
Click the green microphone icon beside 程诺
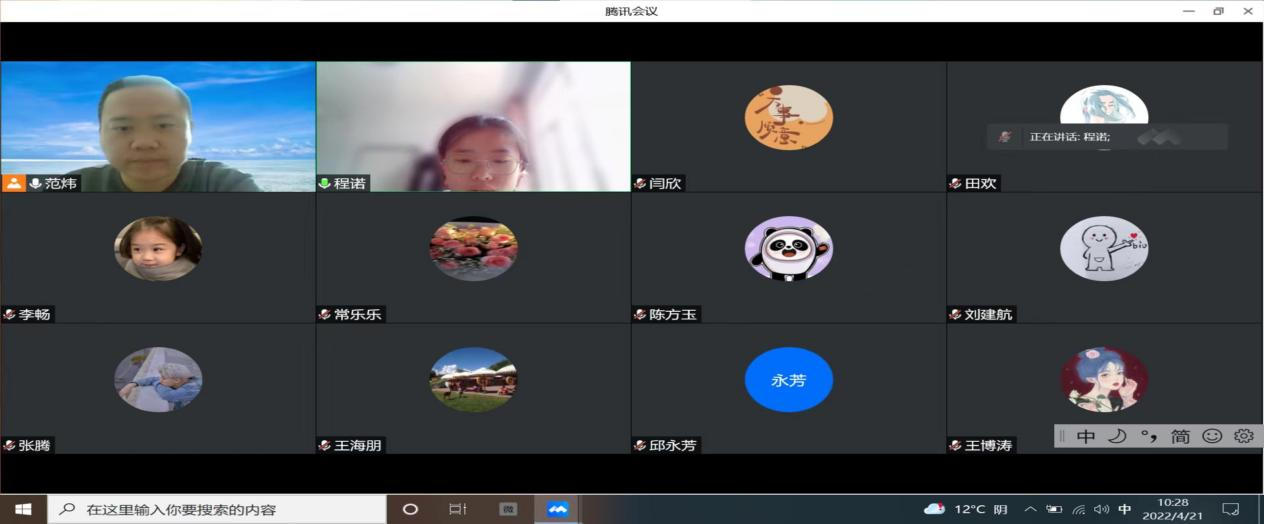coord(325,183)
